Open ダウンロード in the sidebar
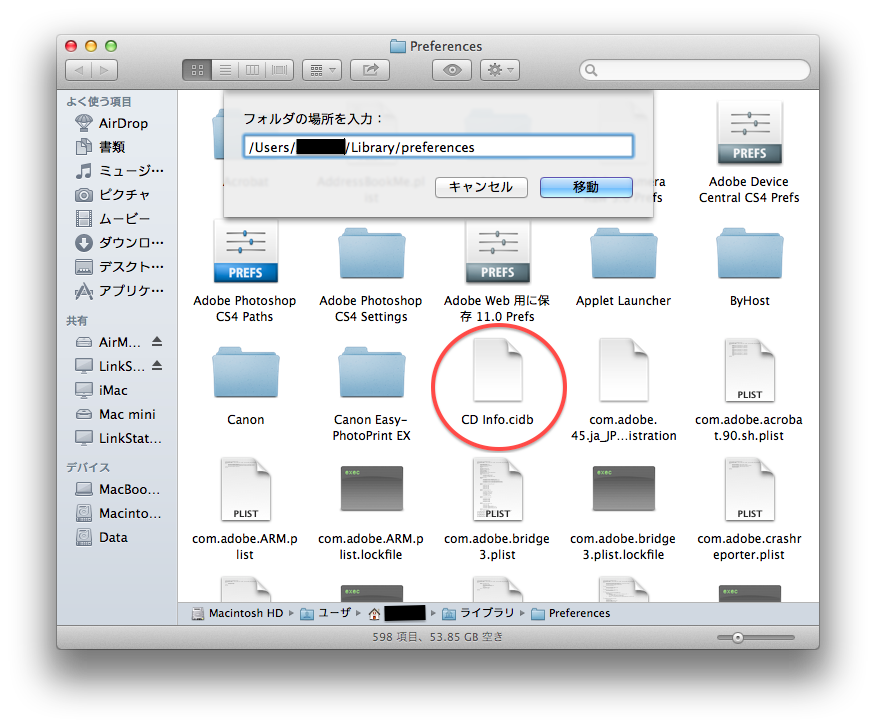876x728 pixels. tap(130, 243)
